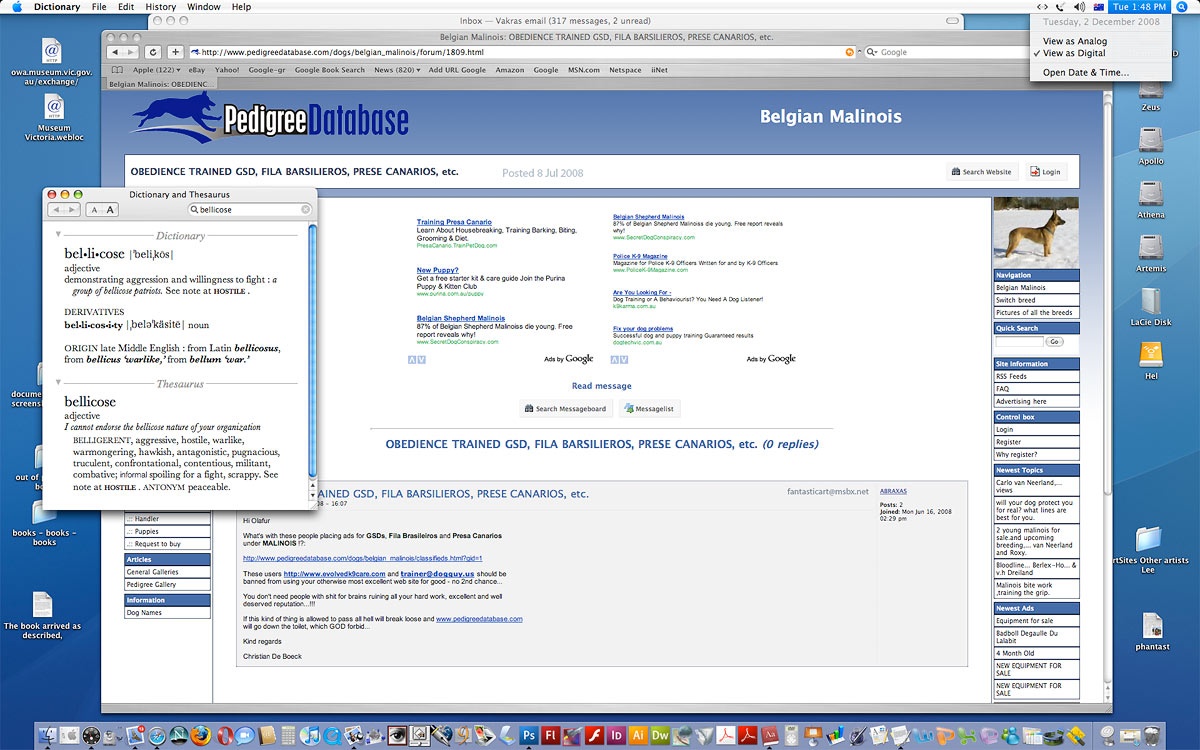Screen dimensions: 1200x750
Task: Select View as Analog clock option
Action: coord(1074,41)
